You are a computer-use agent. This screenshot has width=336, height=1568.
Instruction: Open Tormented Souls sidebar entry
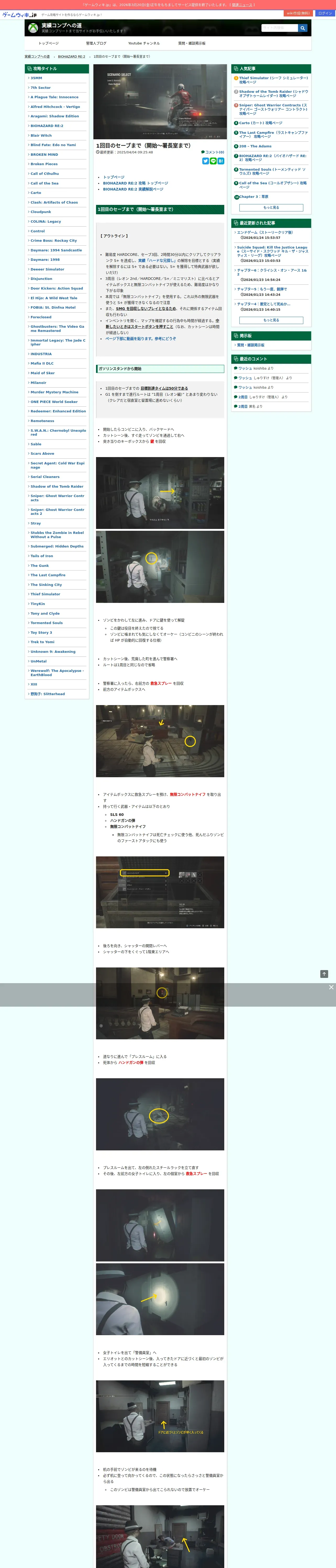47,623
